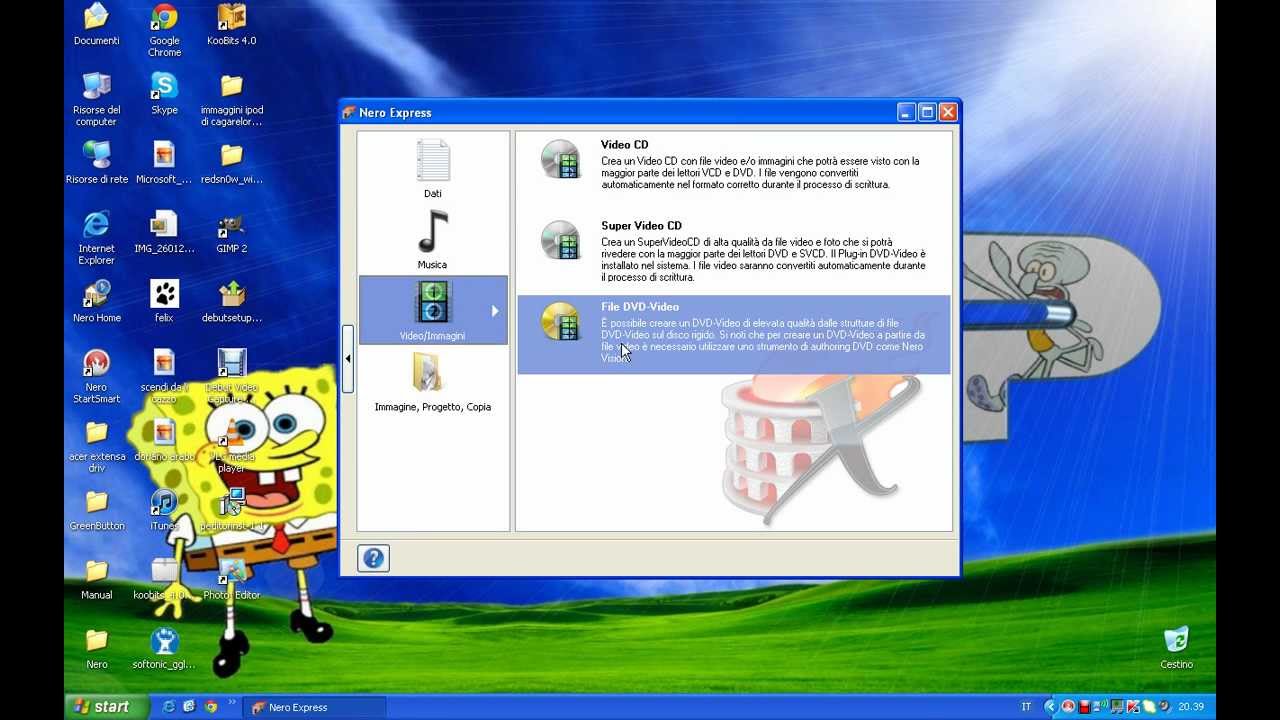The width and height of the screenshot is (1280, 720).
Task: Open Photo Editor desktop shortcut
Action: (x=231, y=578)
